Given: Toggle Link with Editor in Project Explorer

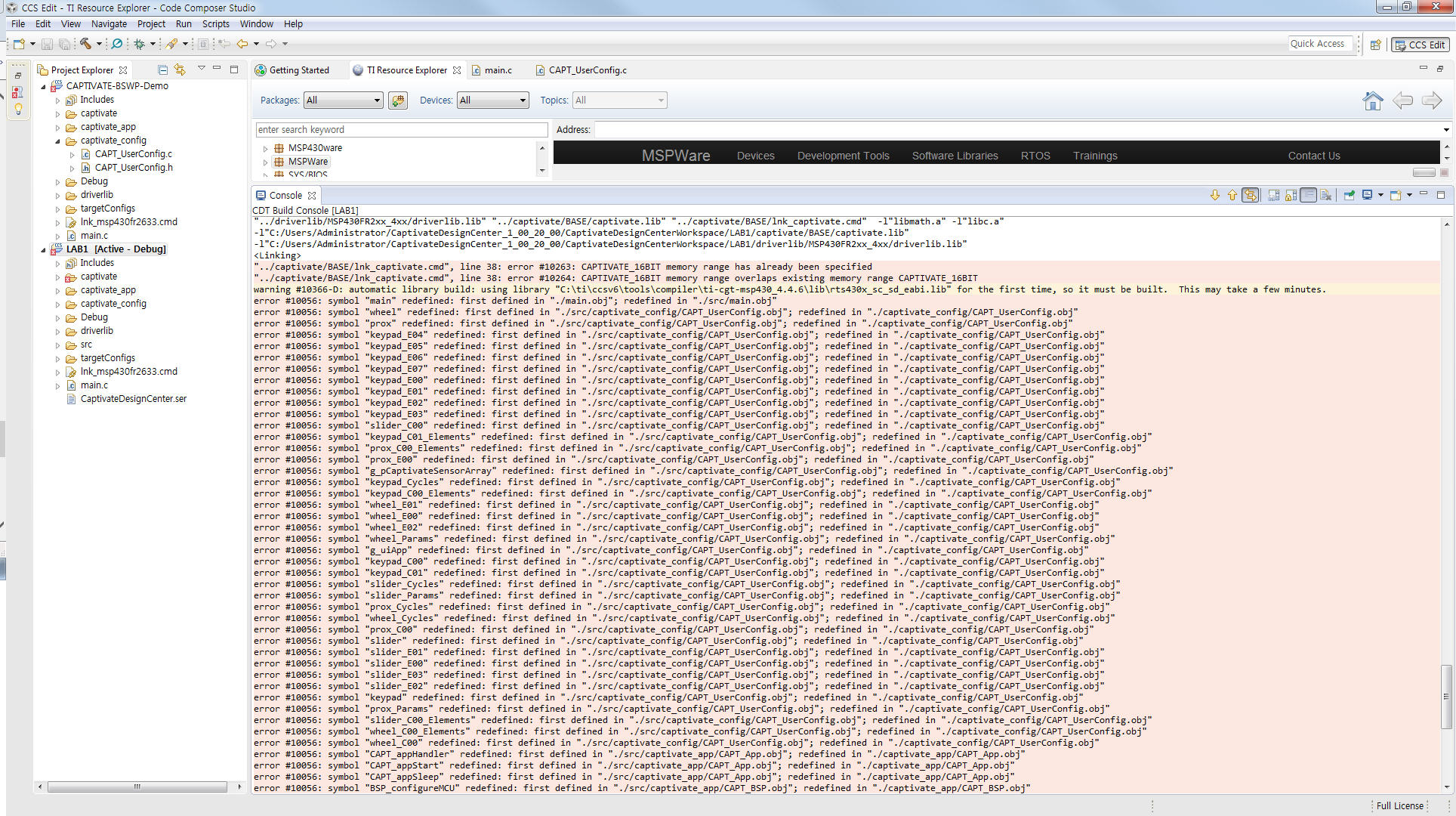Looking at the screenshot, I should click(180, 70).
